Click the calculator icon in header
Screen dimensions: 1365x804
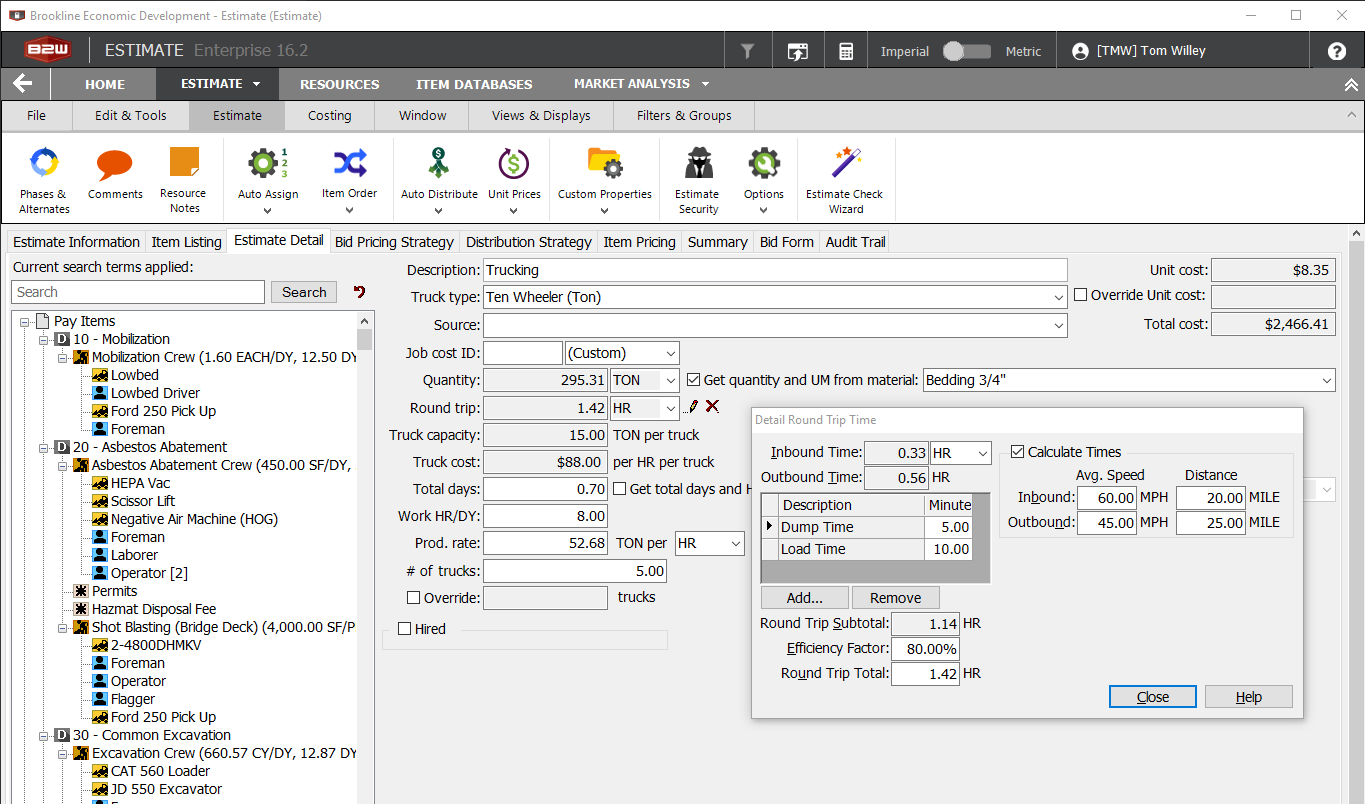tap(846, 51)
